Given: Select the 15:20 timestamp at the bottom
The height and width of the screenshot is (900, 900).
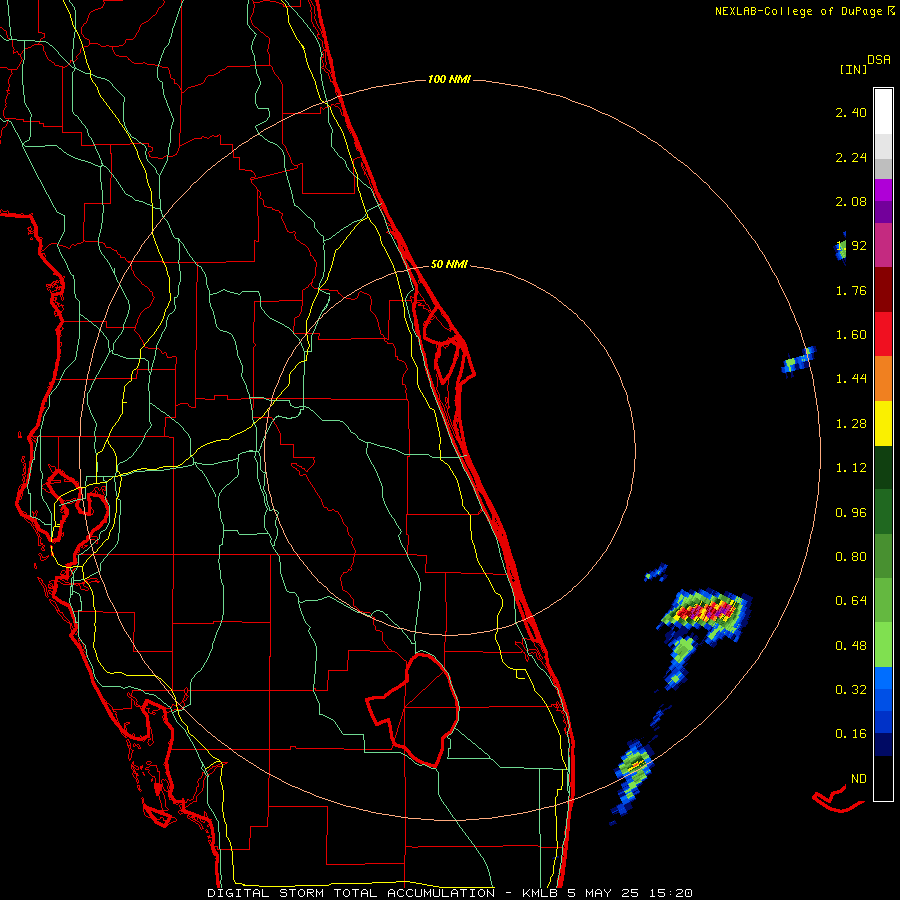Looking at the screenshot, I should 671,893.
